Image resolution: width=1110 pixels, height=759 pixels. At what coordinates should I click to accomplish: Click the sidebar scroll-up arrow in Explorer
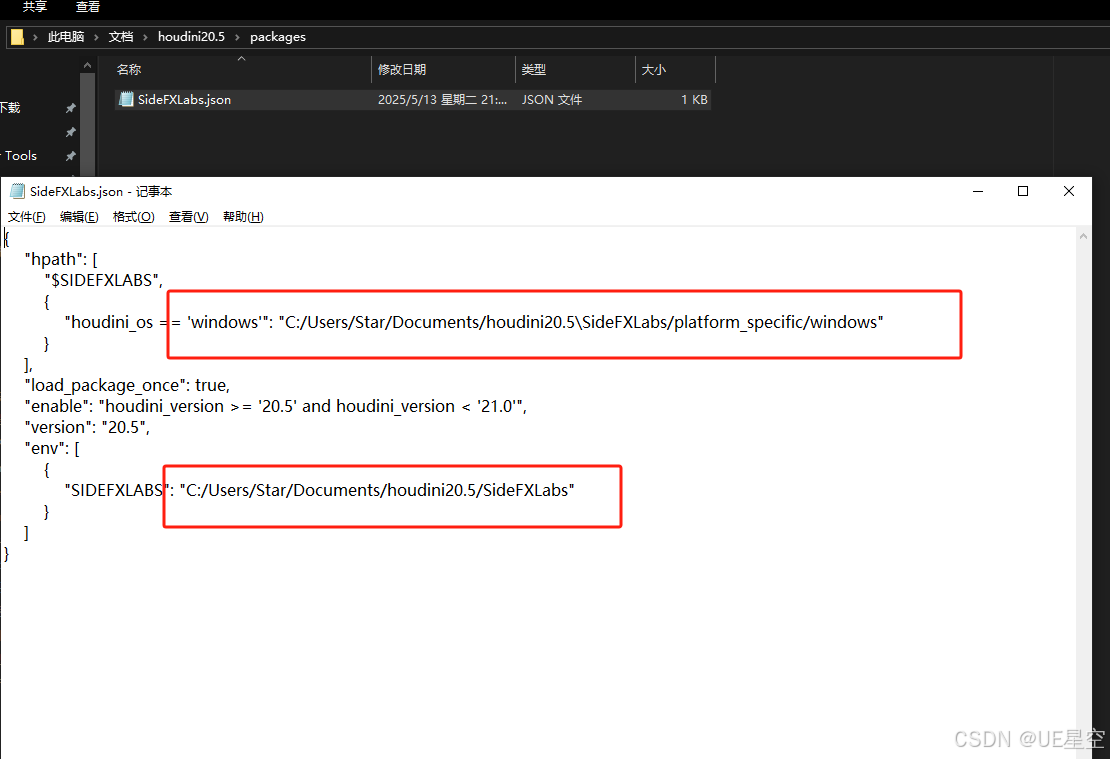point(87,65)
